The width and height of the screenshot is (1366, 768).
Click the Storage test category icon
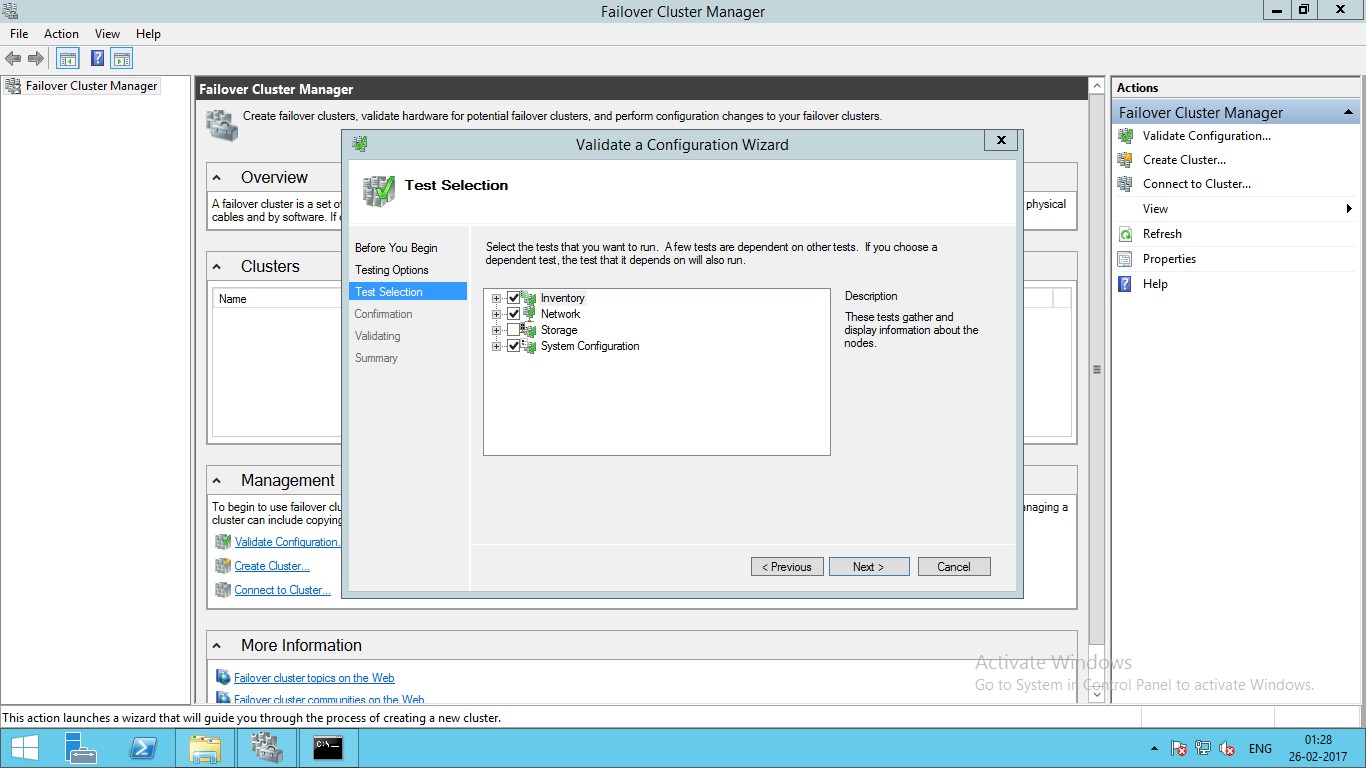click(529, 330)
